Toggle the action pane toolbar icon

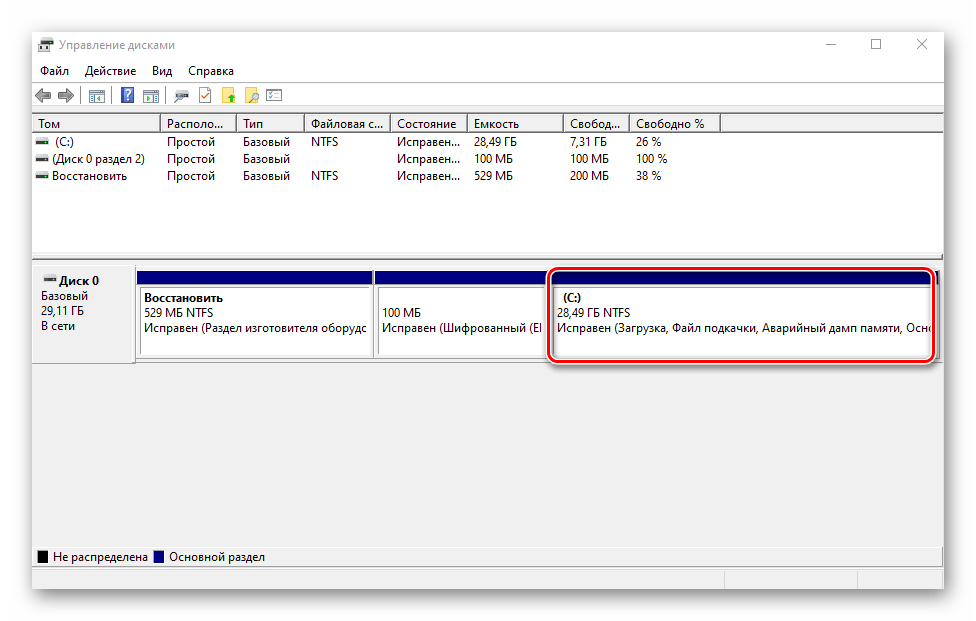click(x=151, y=96)
